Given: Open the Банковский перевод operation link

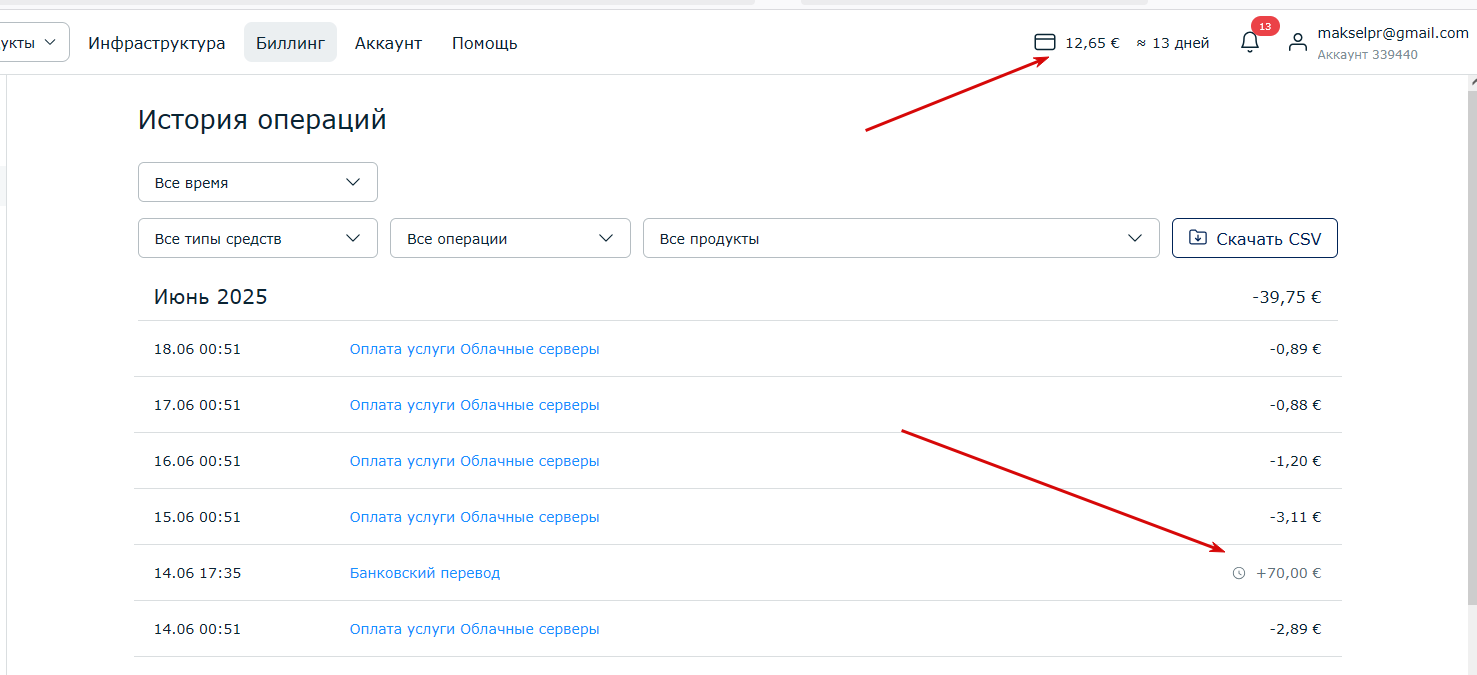Looking at the screenshot, I should 425,573.
